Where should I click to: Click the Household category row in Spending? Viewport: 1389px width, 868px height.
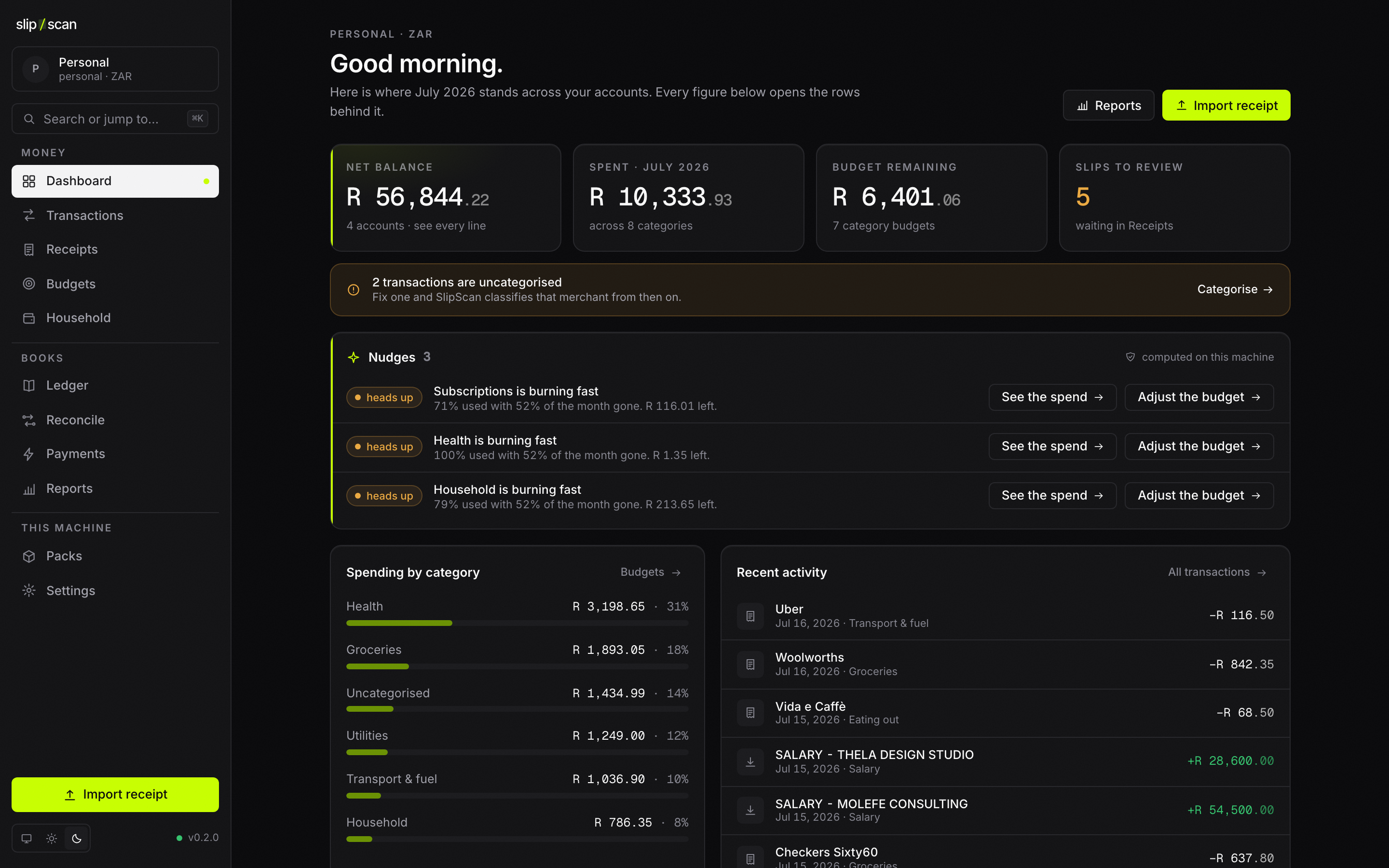[517, 829]
